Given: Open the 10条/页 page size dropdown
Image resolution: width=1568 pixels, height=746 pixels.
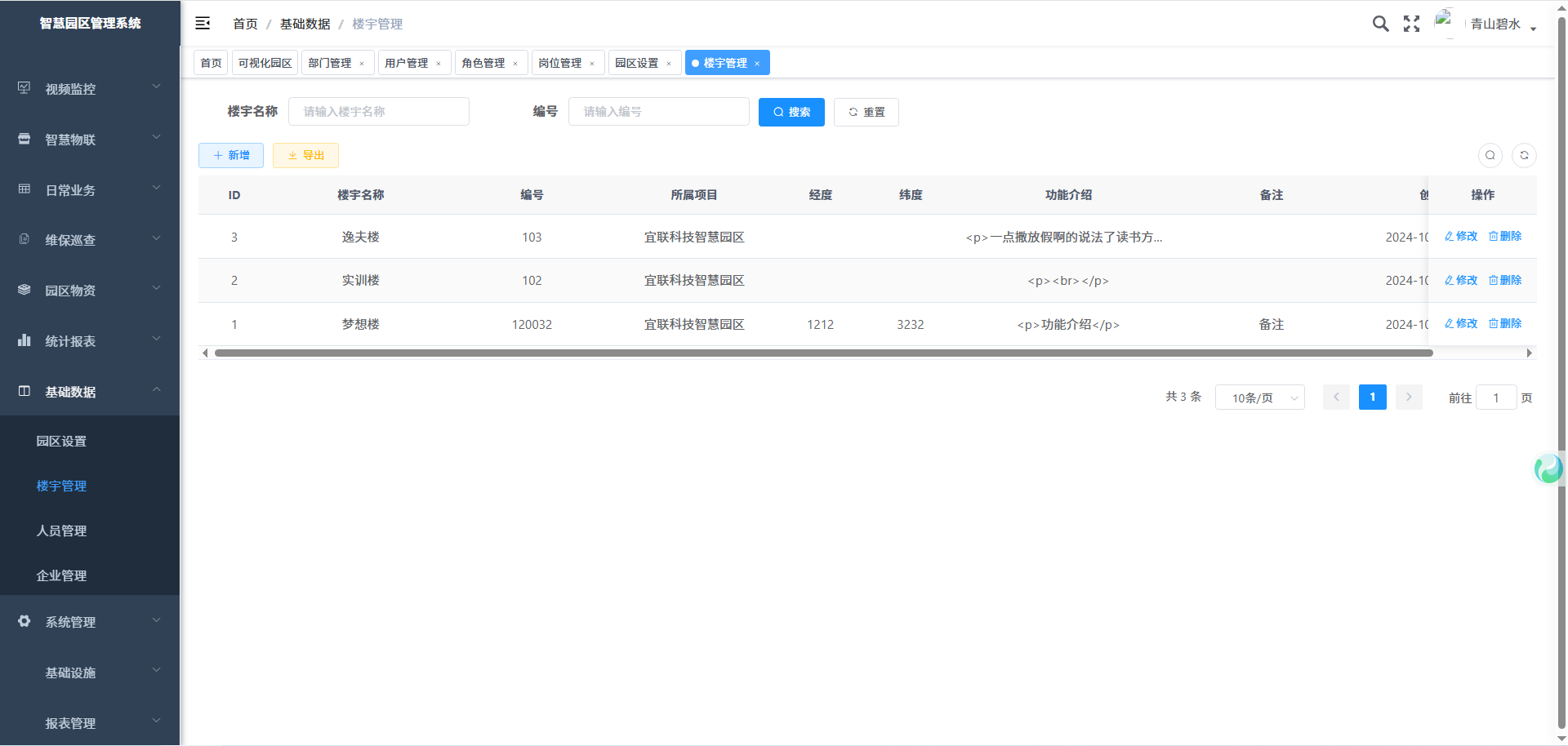Looking at the screenshot, I should click(x=1259, y=397).
